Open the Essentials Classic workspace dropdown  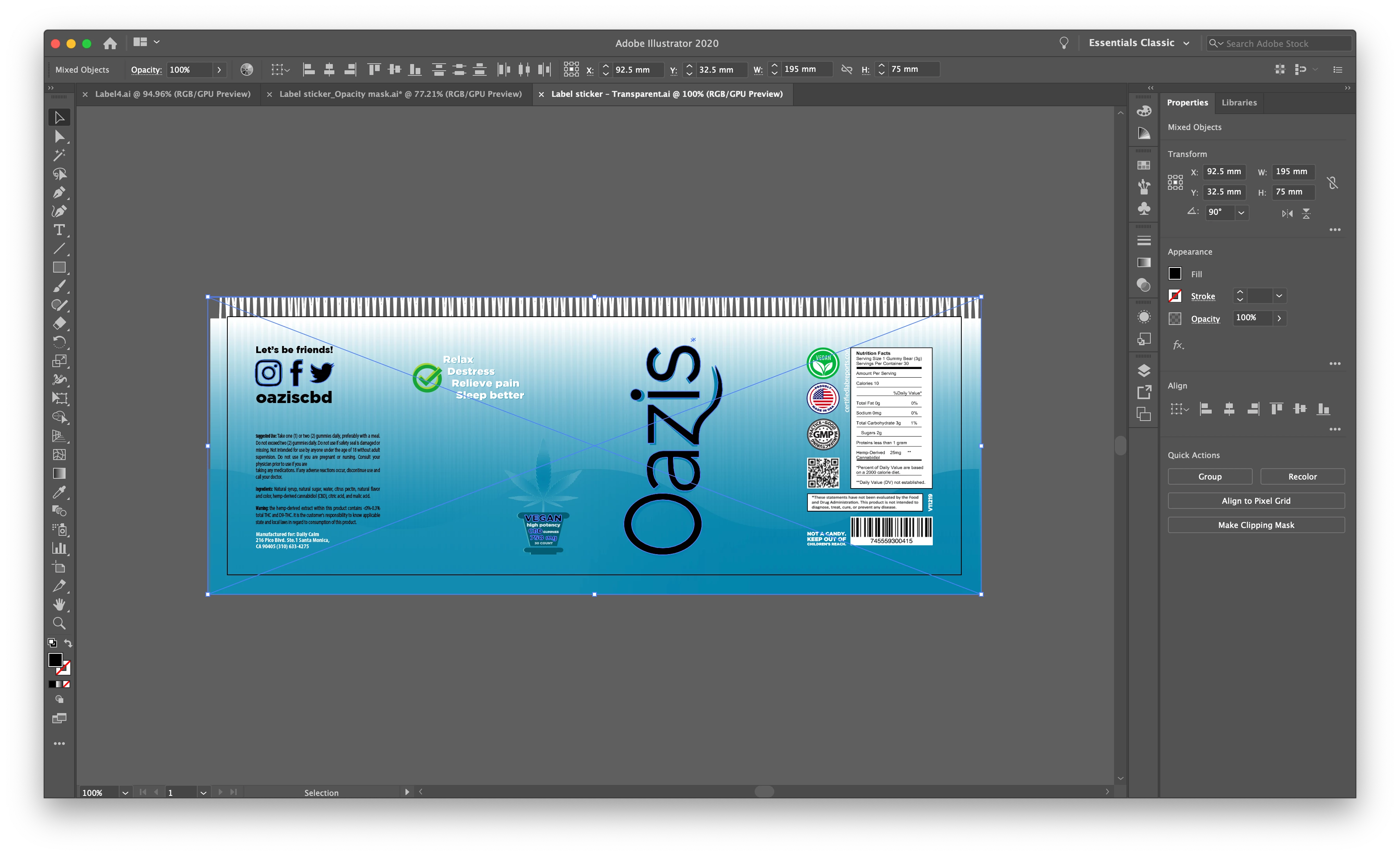click(x=1186, y=43)
